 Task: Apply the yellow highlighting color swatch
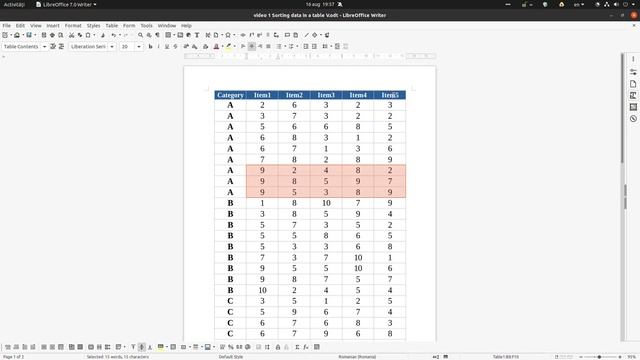click(x=229, y=47)
